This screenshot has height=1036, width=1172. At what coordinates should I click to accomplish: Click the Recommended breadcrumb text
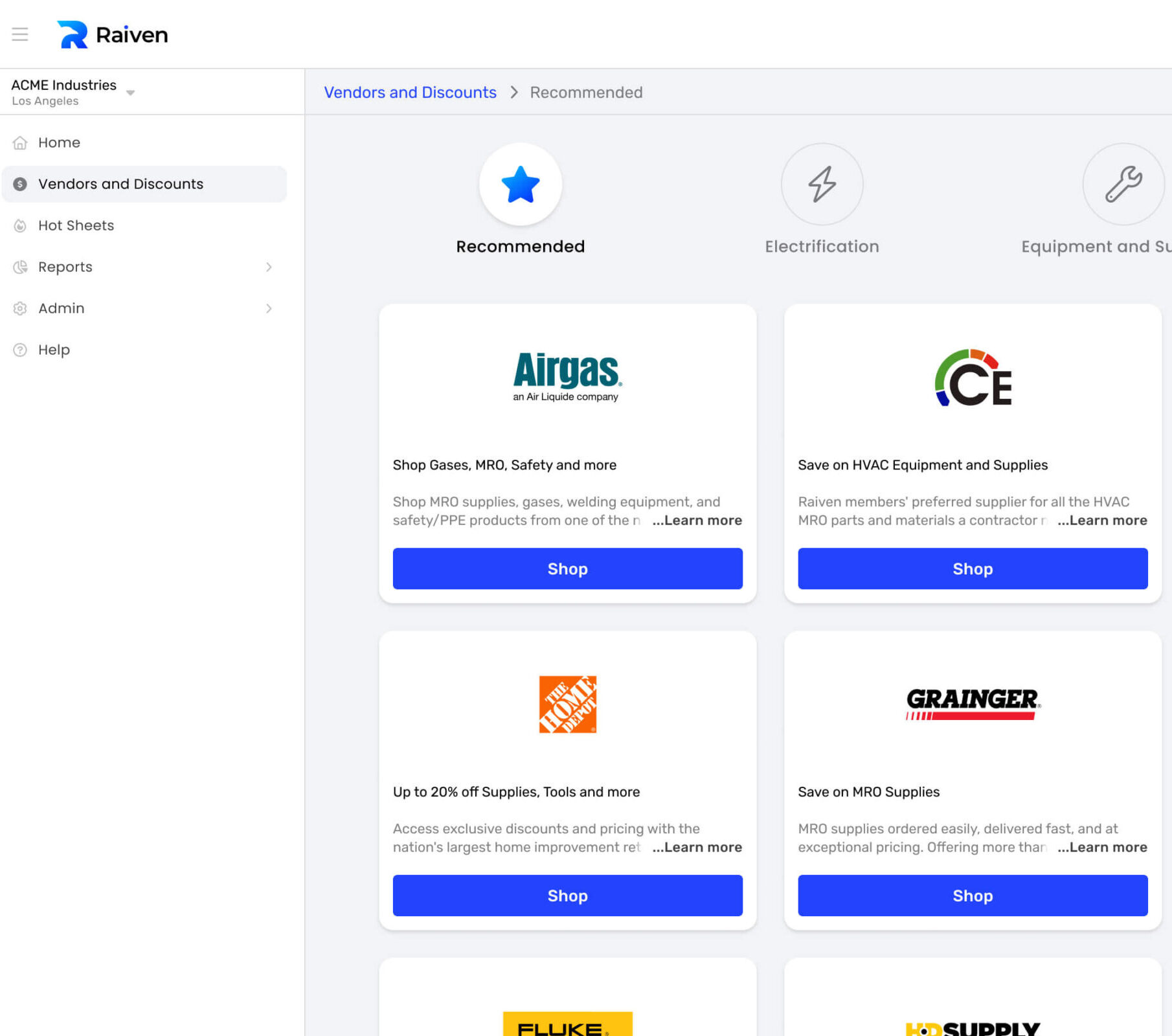586,93
